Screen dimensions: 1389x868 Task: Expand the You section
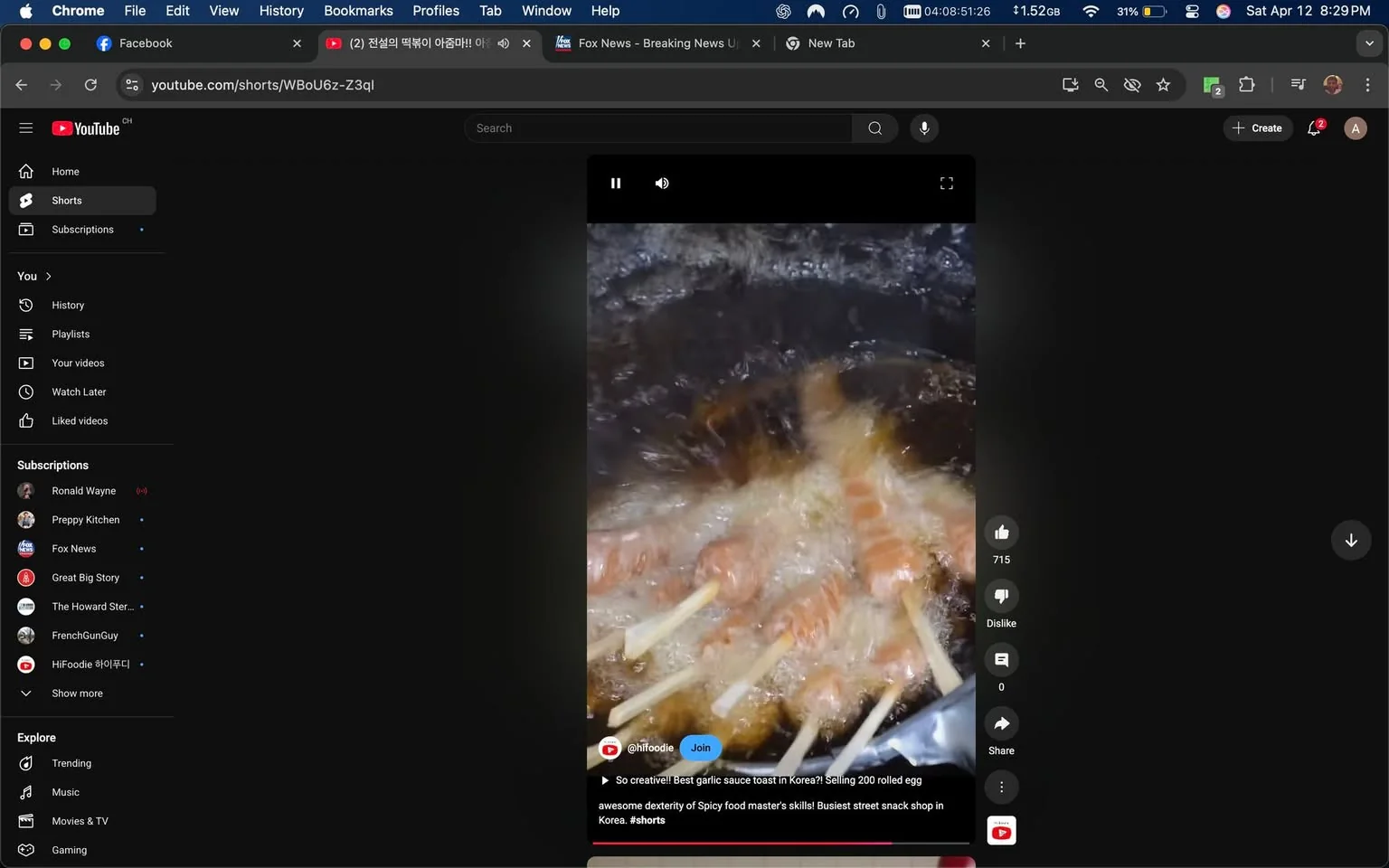pos(34,277)
